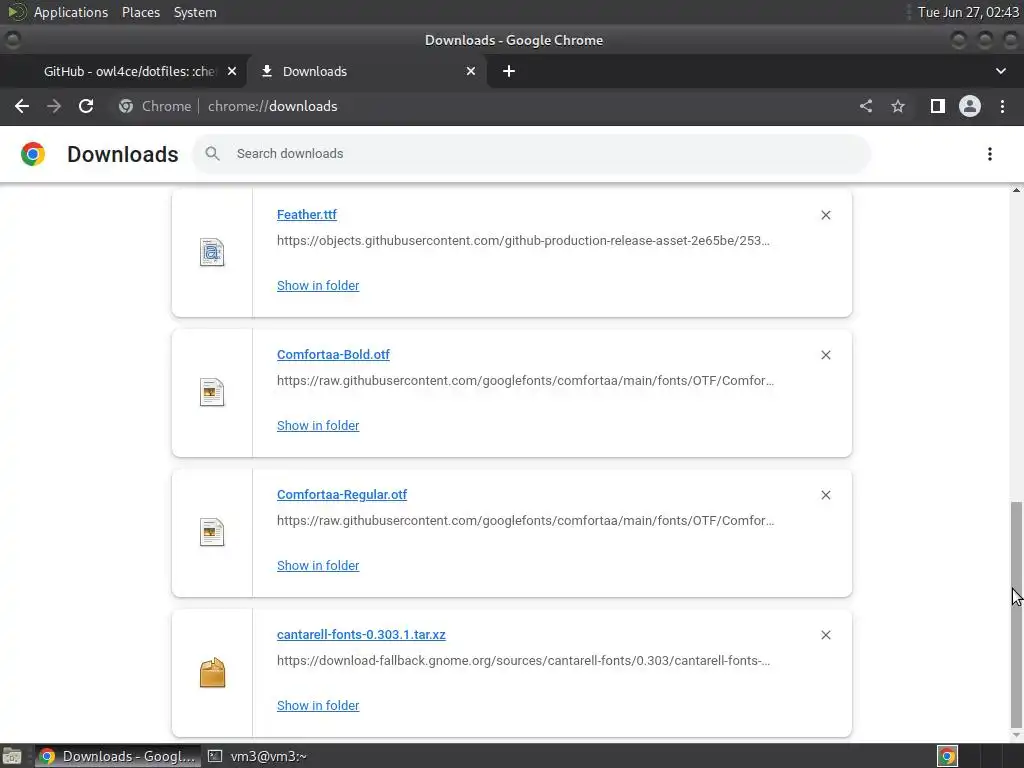Open the Applications menu
Image resolution: width=1024 pixels, height=768 pixels.
click(x=71, y=12)
